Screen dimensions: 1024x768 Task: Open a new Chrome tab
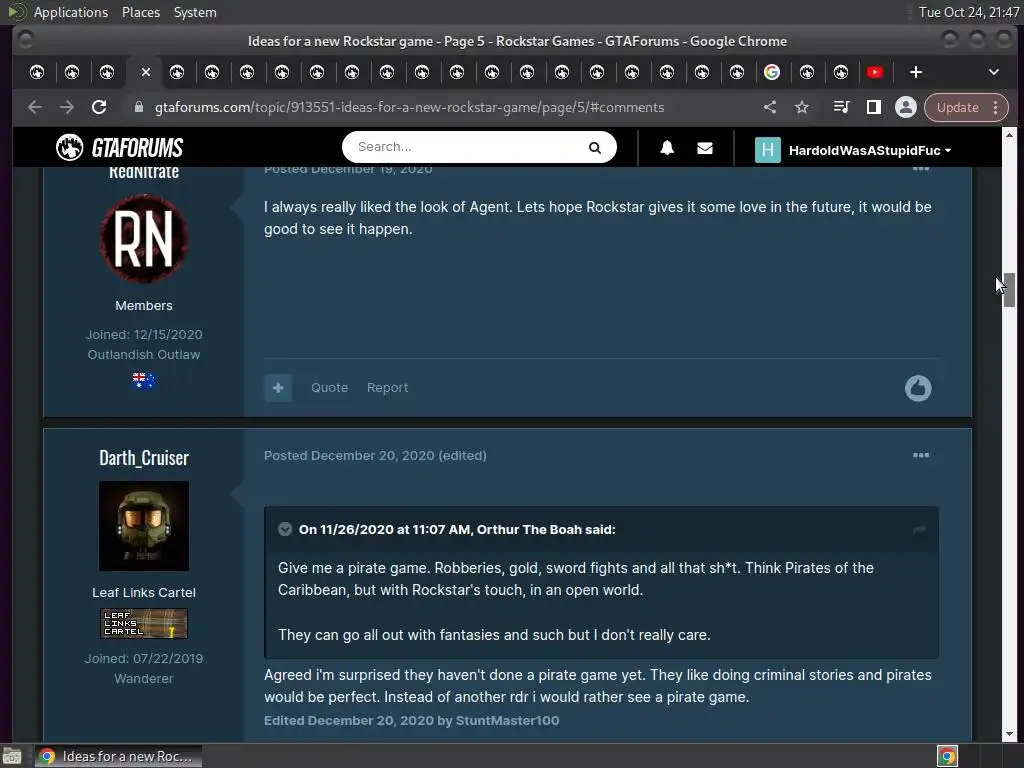[916, 72]
